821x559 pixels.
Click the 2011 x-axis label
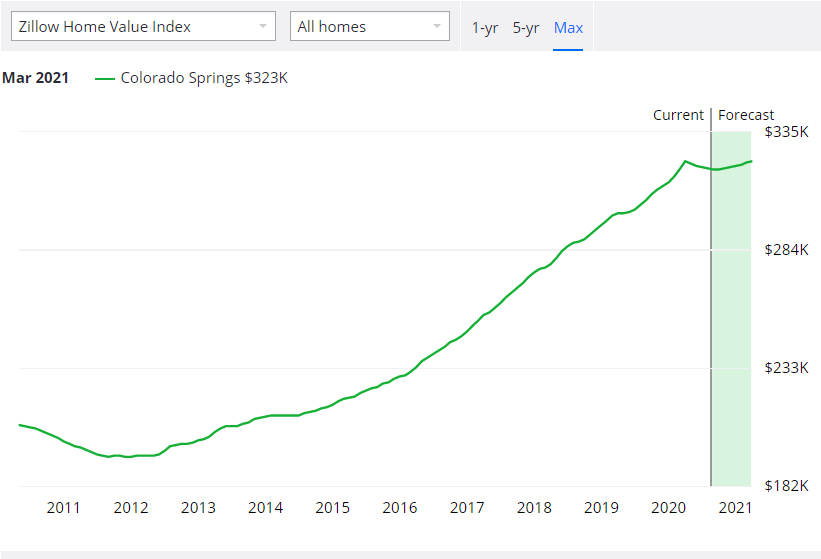[63, 508]
